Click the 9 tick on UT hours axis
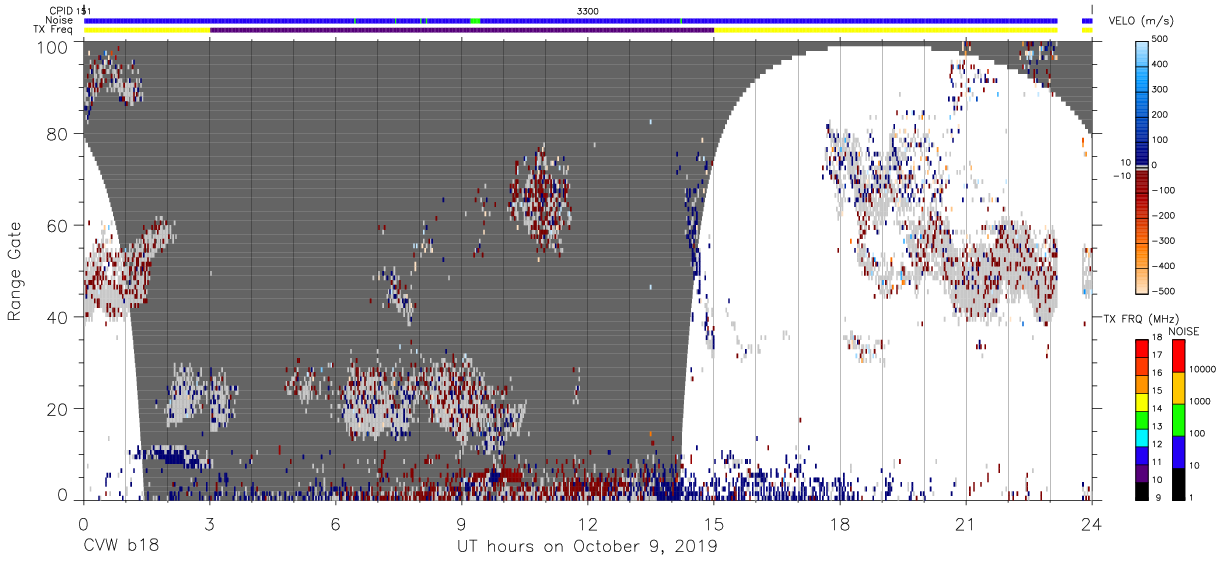 point(461,523)
